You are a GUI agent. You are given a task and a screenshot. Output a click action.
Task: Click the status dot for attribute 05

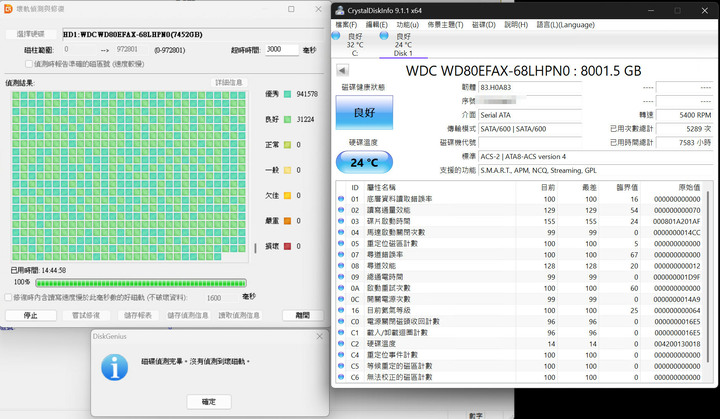[341, 243]
